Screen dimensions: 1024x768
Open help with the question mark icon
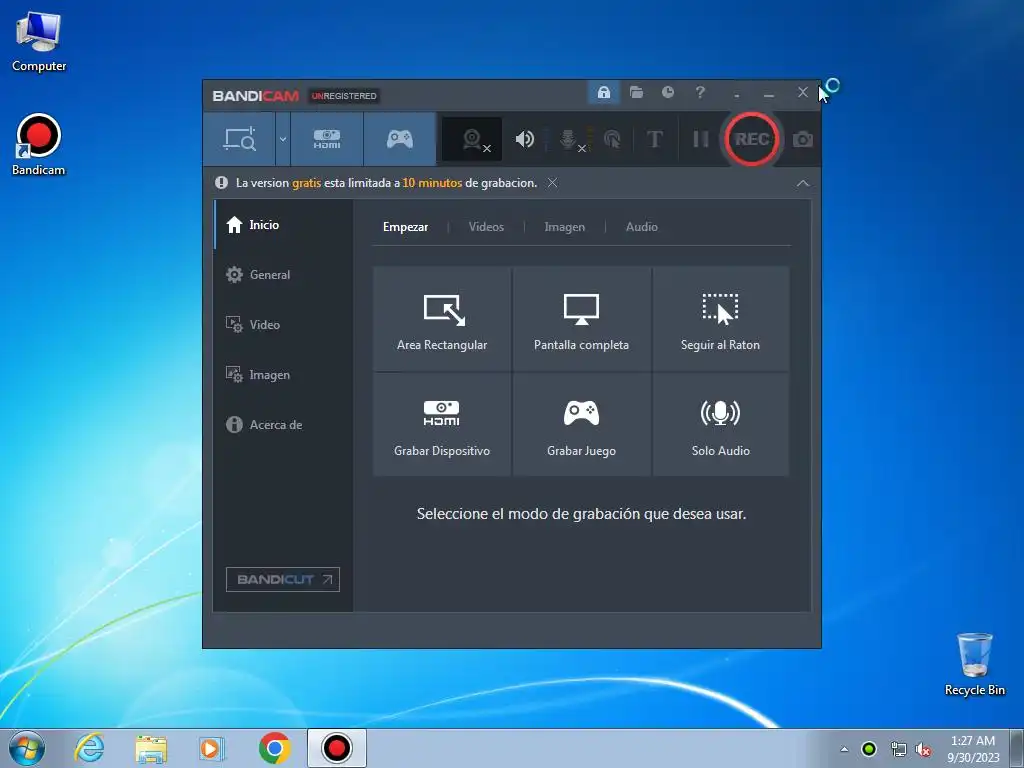pyautogui.click(x=699, y=92)
